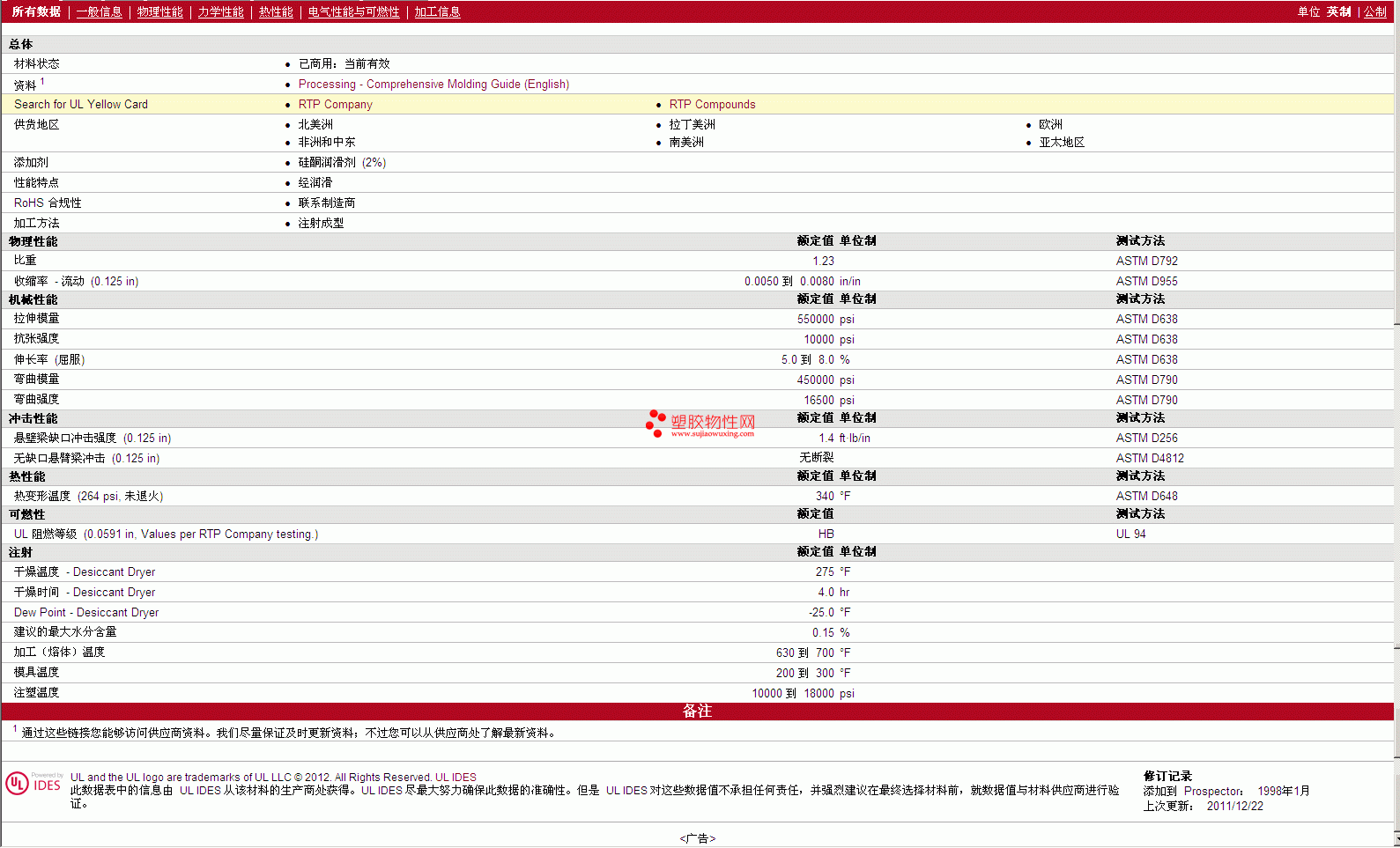Click the 无断裂 value
This screenshot has height=848, width=1400.
point(816,457)
